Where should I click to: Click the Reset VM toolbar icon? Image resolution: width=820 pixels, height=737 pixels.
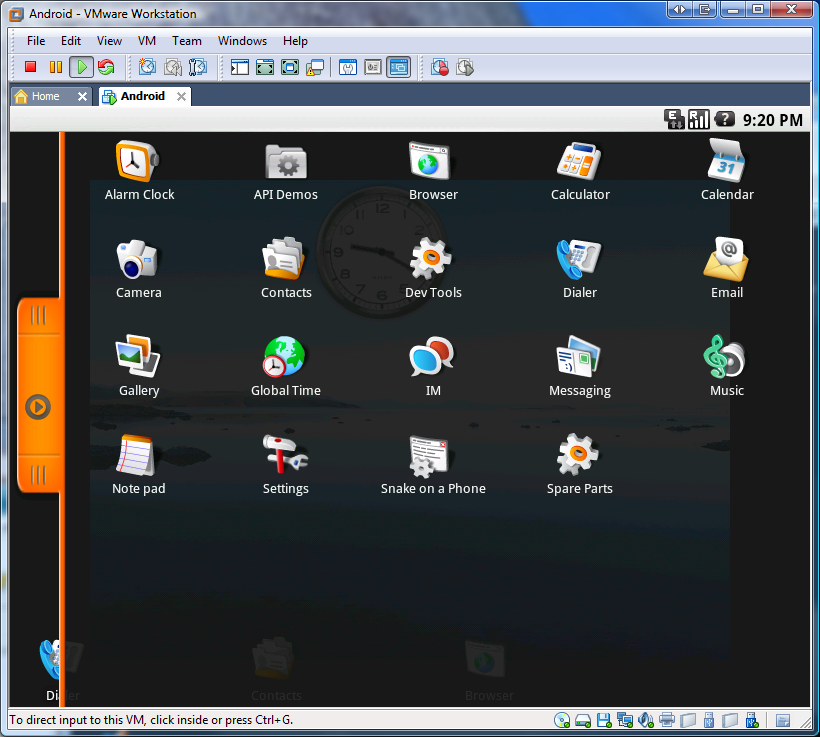coord(106,67)
